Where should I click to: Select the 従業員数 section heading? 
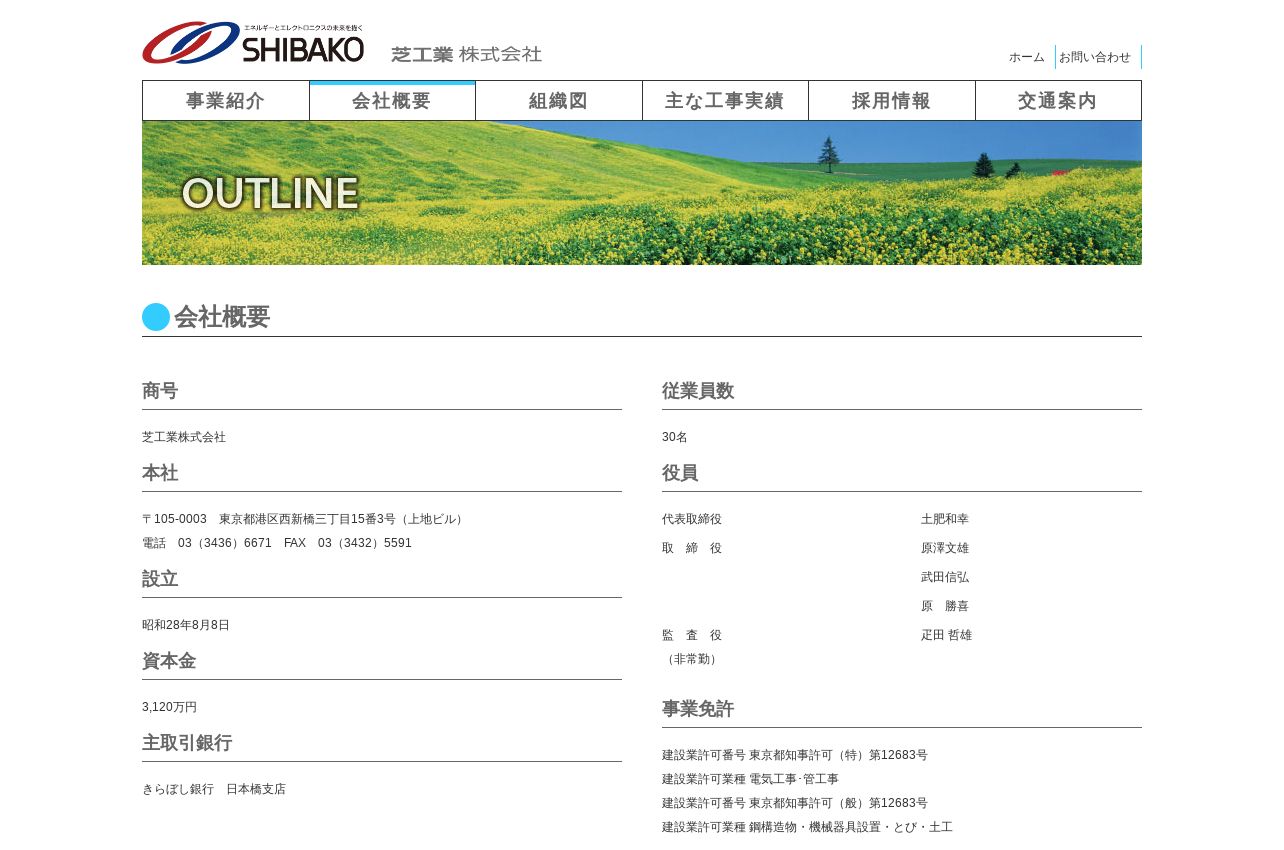click(x=698, y=391)
